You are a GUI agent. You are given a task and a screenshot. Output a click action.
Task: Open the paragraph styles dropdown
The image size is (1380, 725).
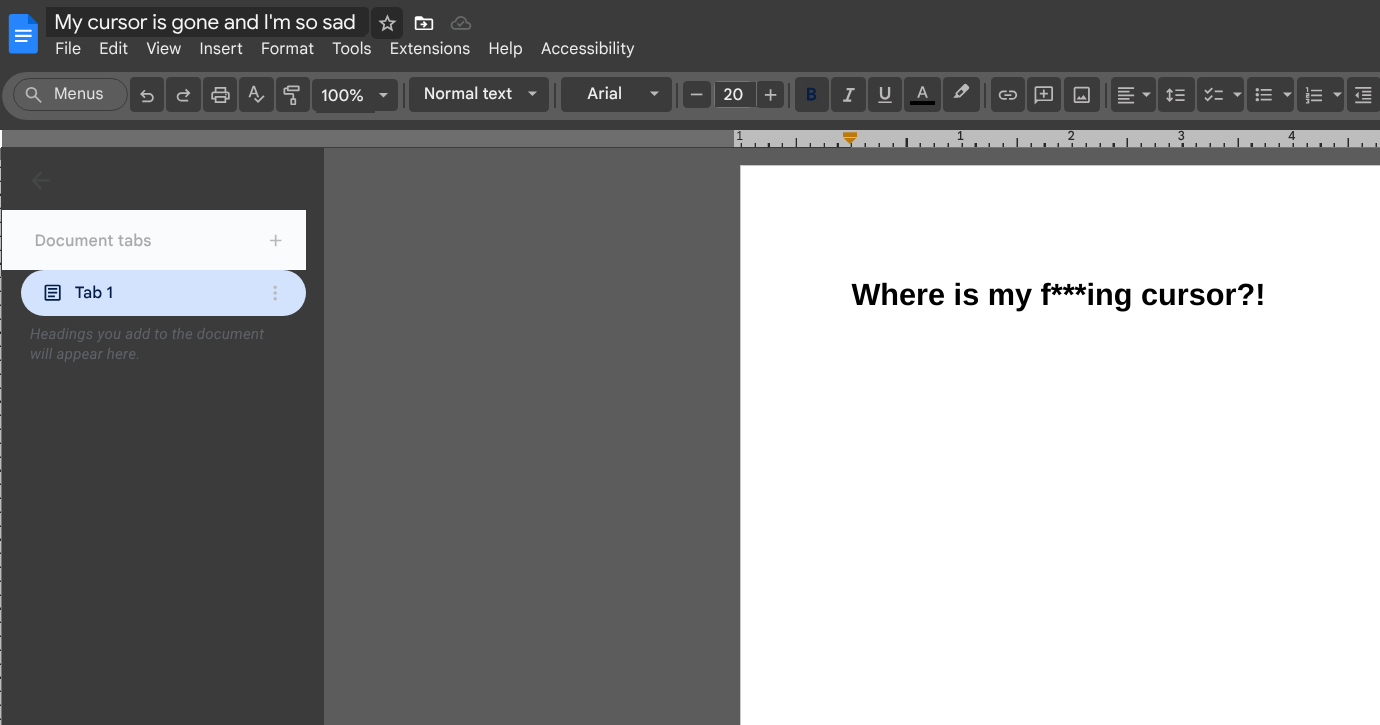pyautogui.click(x=478, y=94)
